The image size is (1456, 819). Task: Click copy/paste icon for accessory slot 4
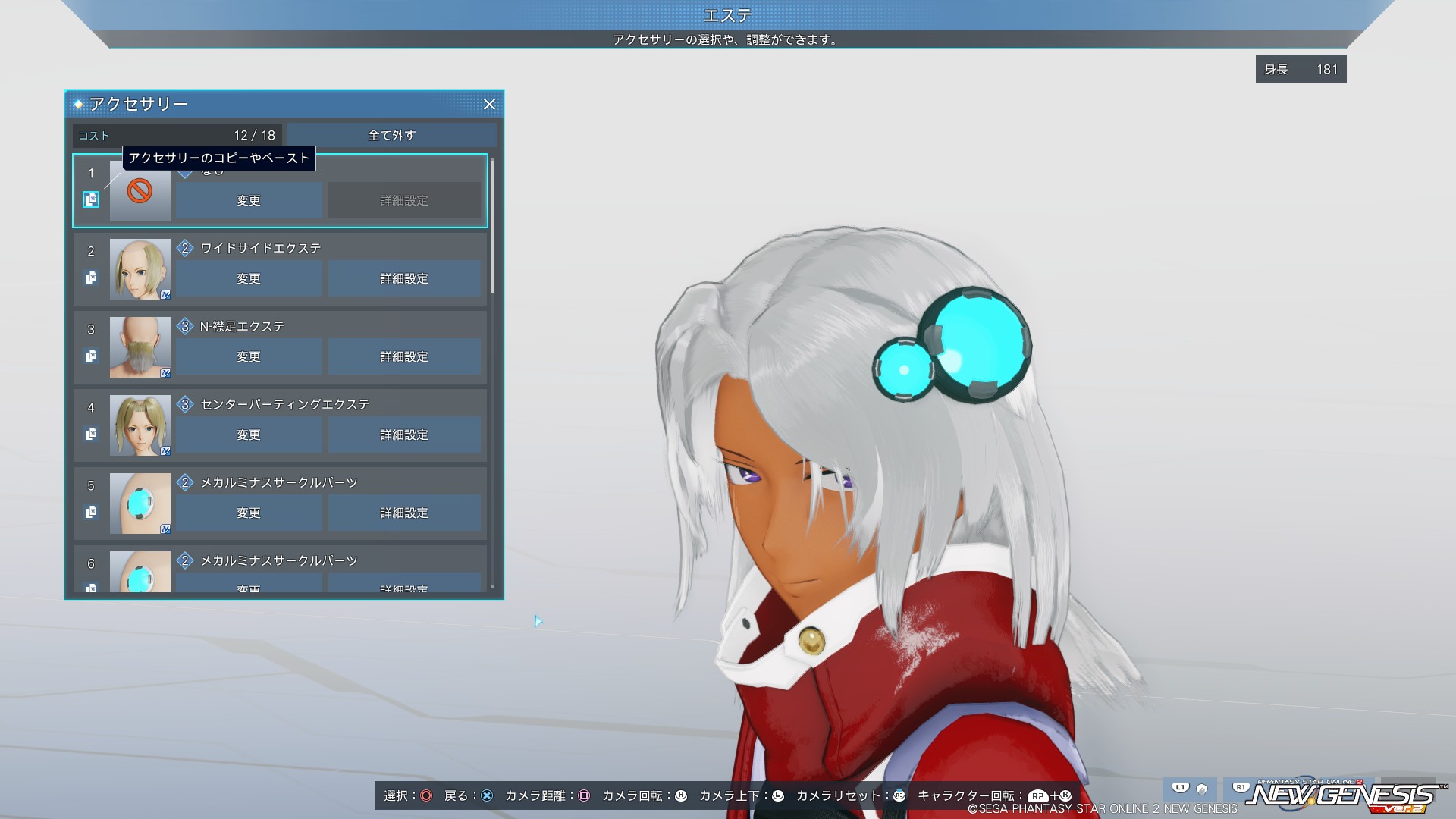tap(91, 434)
